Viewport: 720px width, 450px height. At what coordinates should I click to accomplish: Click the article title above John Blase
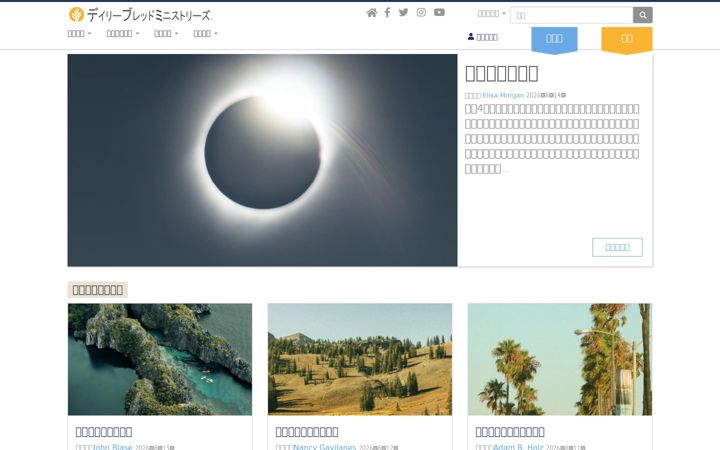104,432
